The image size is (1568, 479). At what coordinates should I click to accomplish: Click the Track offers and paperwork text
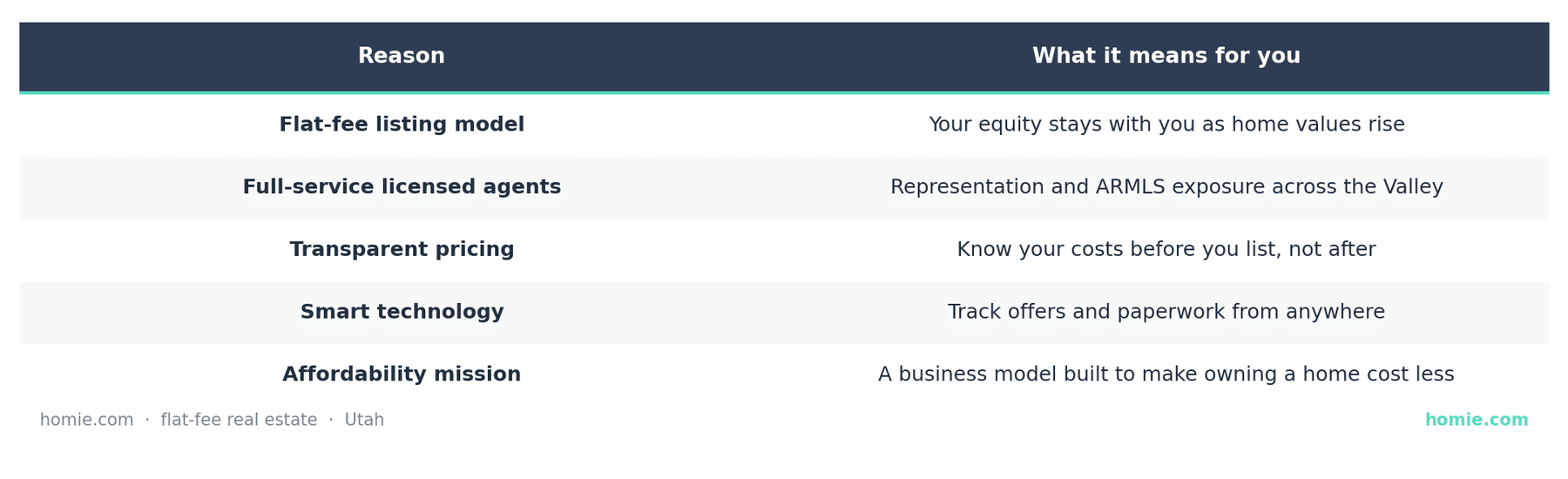pos(1166,312)
